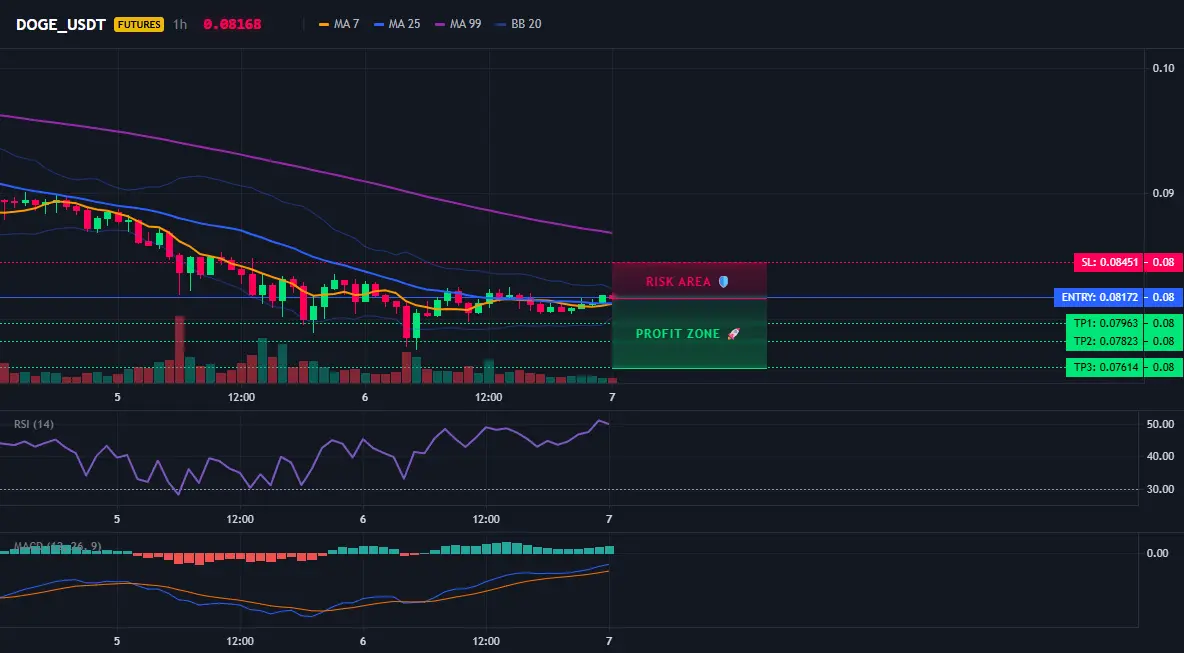Click the current price 0.08168
The image size is (1184, 653).
tap(232, 24)
